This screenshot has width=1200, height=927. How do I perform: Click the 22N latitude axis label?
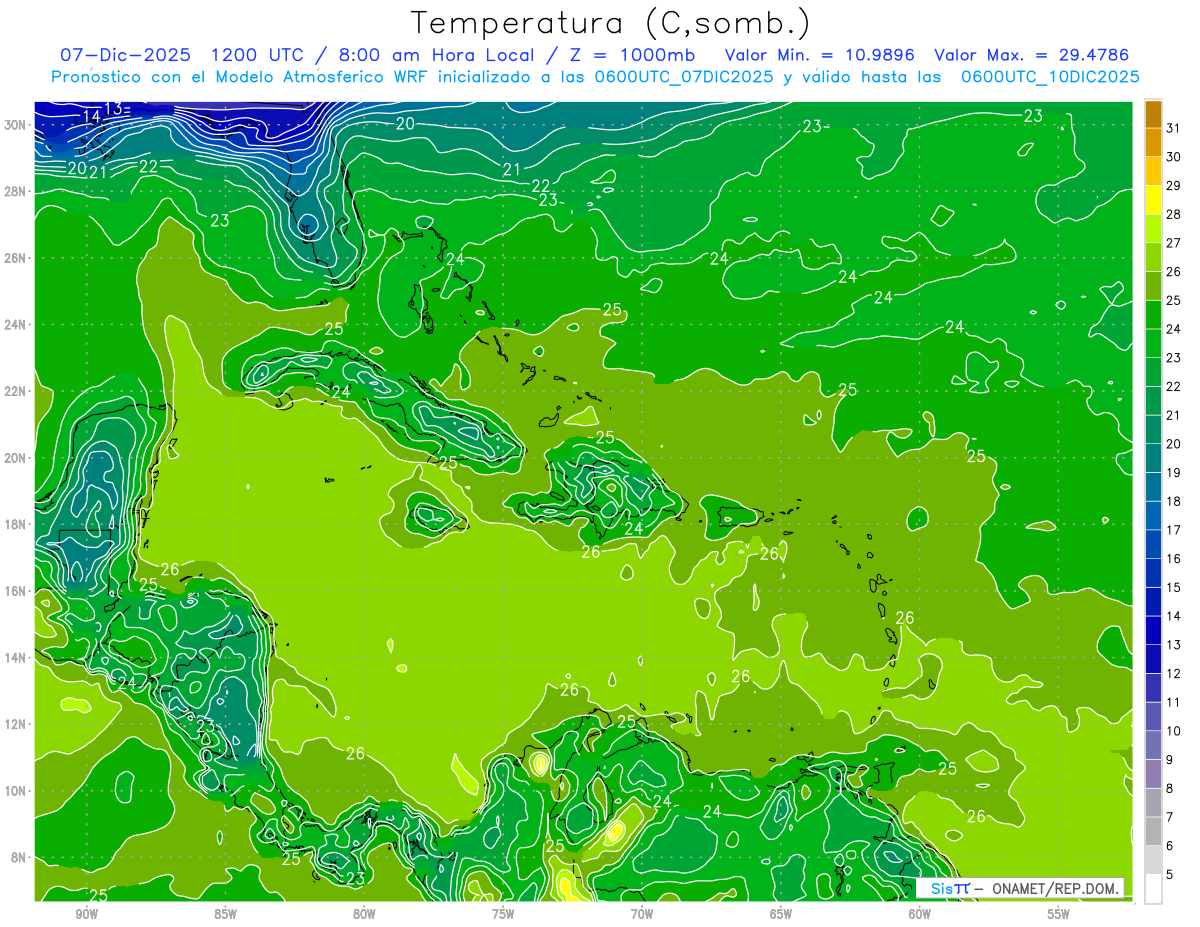pos(16,391)
